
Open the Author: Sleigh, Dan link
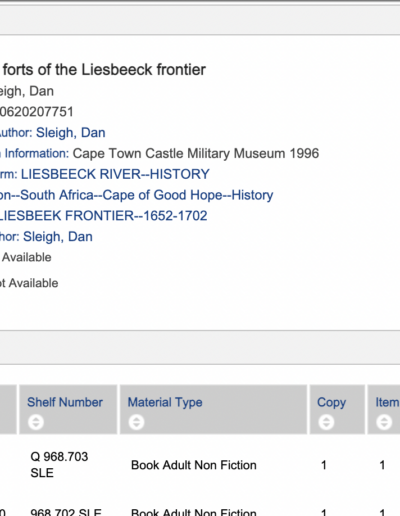coord(52,133)
